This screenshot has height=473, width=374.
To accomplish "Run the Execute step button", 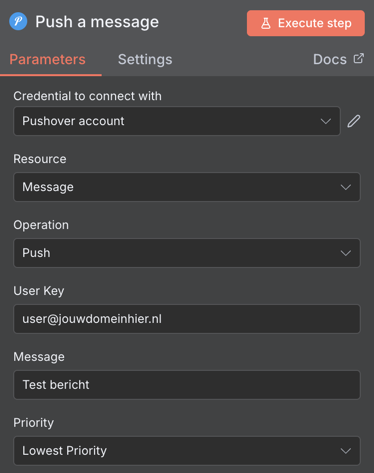I will click(x=306, y=23).
